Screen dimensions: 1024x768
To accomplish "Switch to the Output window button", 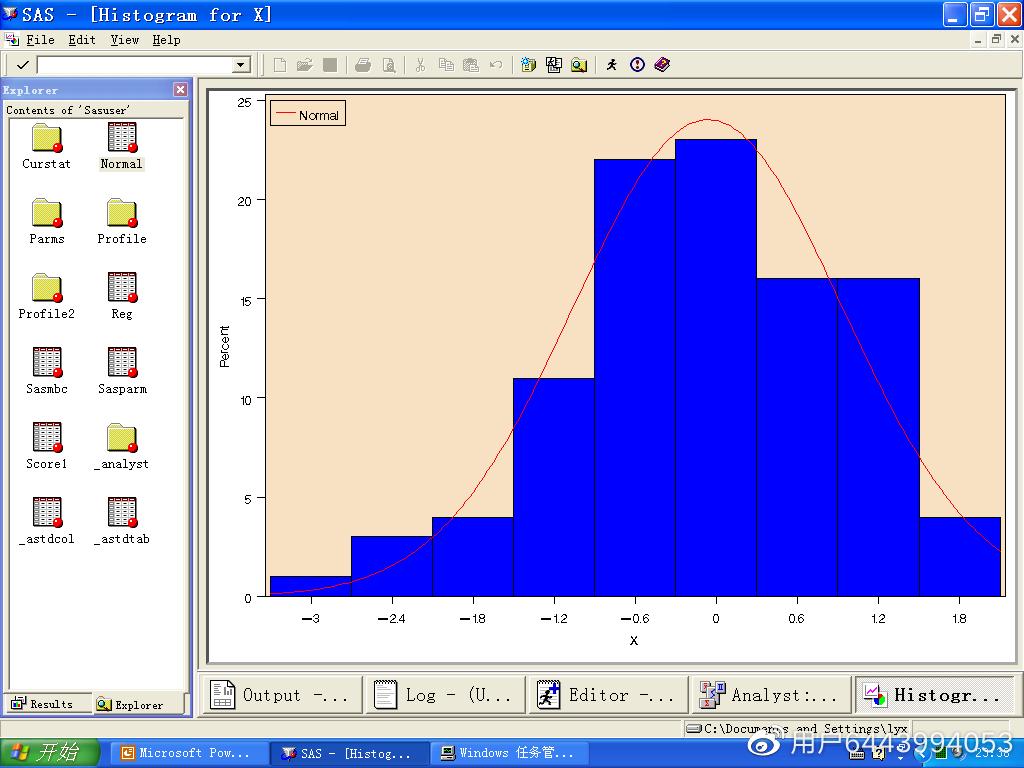I will [x=280, y=695].
